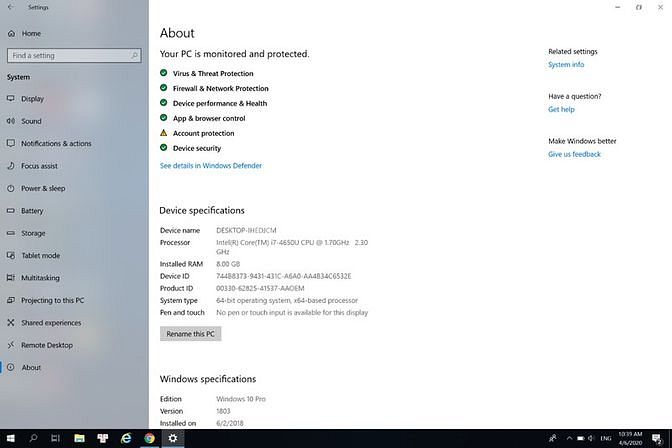Click the People icon in system tray
The width and height of the screenshot is (672, 448).
click(552, 438)
